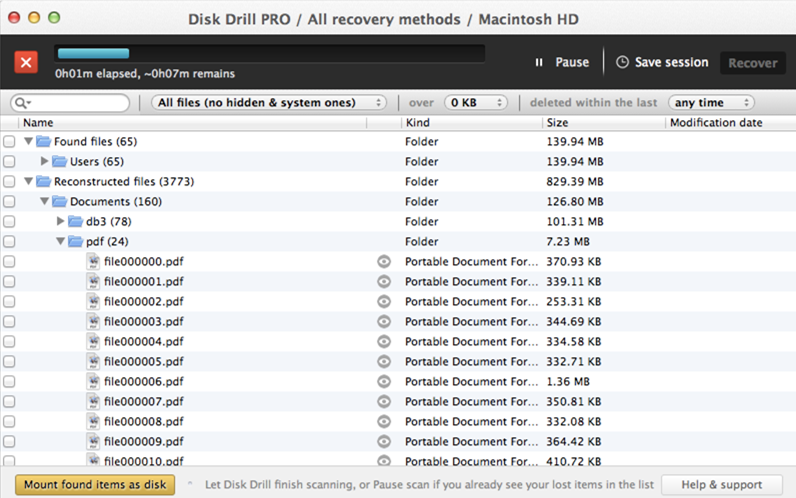Preview file000004.pdf with eye icon

click(x=384, y=341)
